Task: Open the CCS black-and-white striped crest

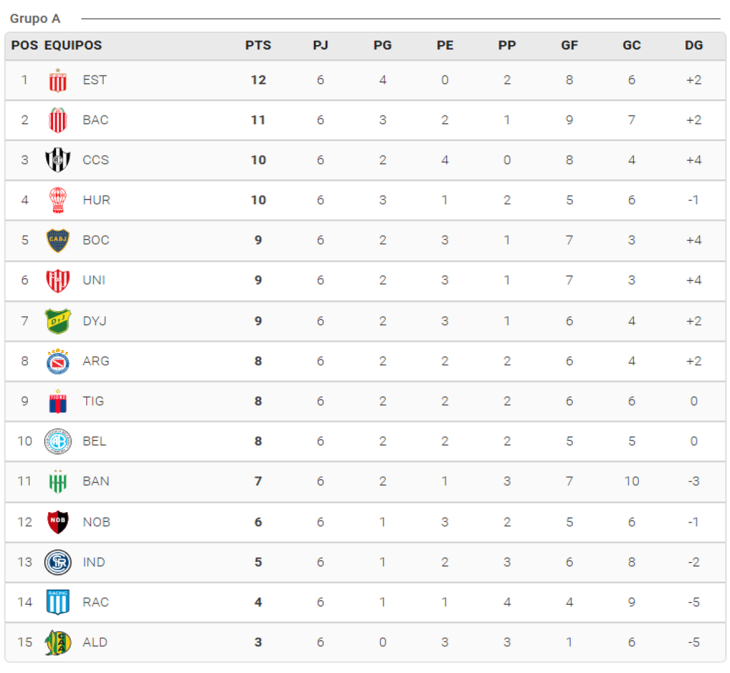Action: pyautogui.click(x=58, y=160)
